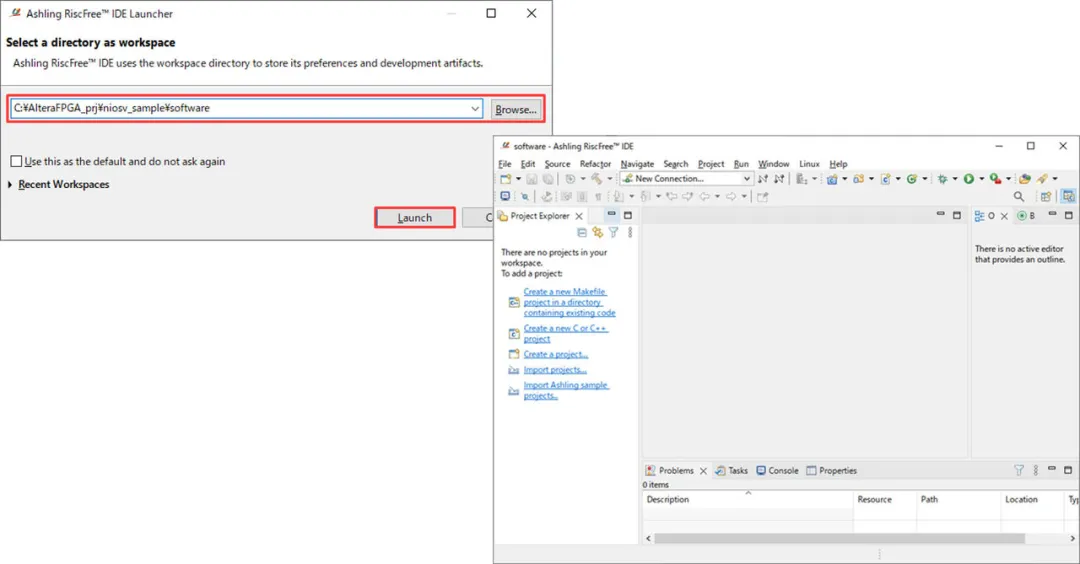Click the 'Import projects...' link
Viewport: 1080px width, 564px height.
click(554, 370)
